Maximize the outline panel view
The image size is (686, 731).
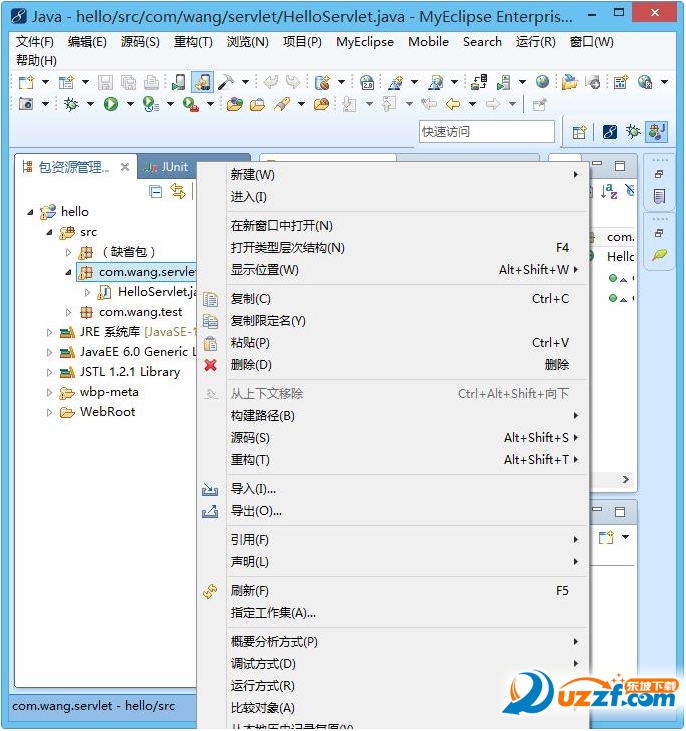(620, 166)
